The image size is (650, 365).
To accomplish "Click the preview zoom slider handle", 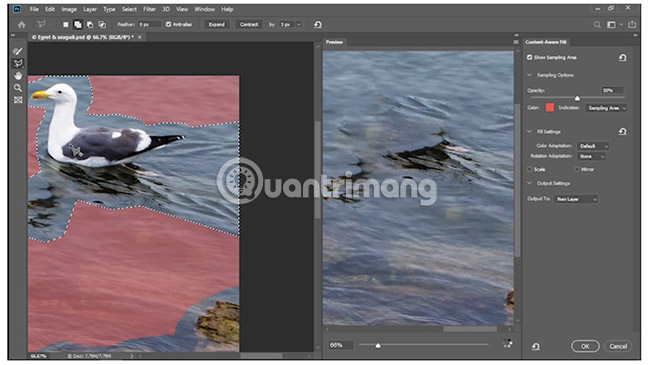I will 378,345.
